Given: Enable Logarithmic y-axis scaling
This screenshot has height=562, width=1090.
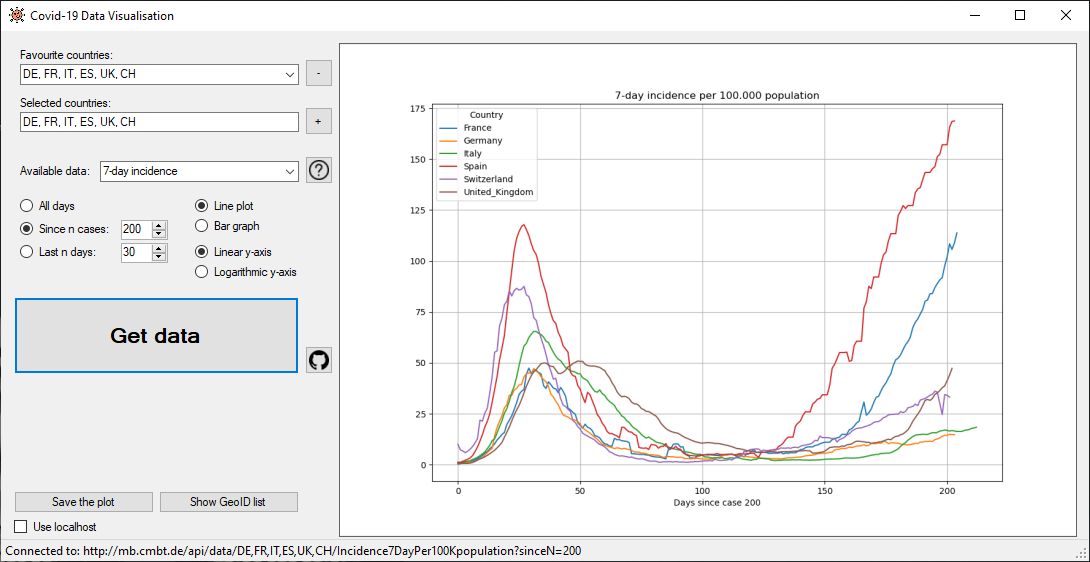Looking at the screenshot, I should coord(202,271).
